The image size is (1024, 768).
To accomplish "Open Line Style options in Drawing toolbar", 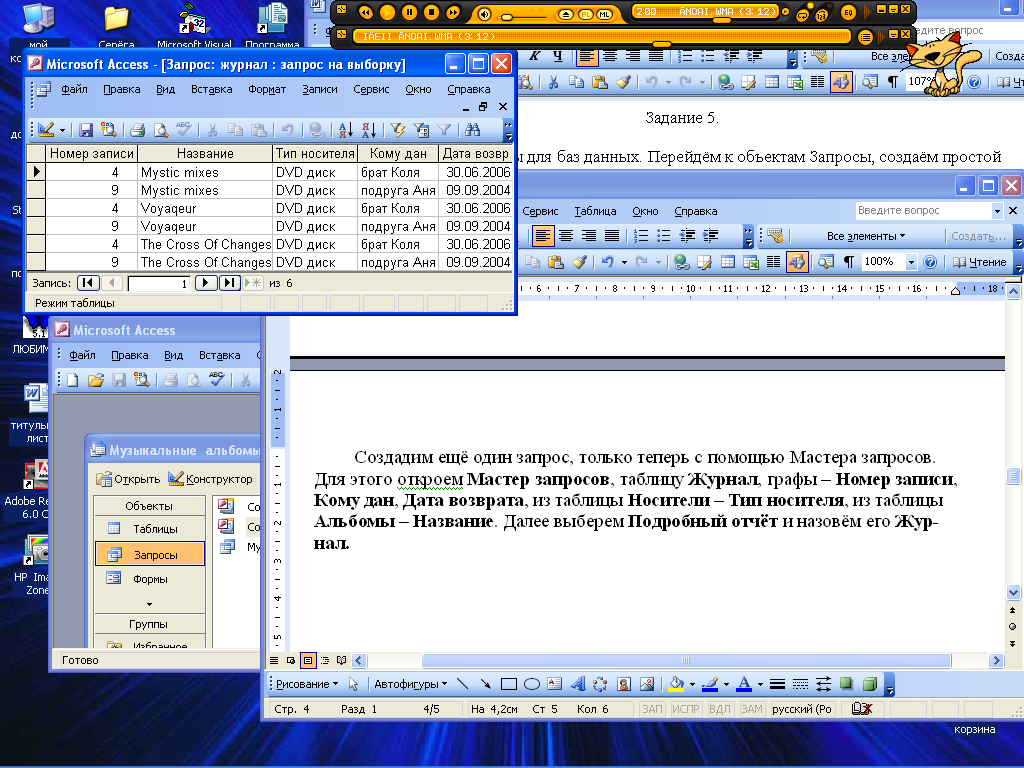I will [777, 684].
